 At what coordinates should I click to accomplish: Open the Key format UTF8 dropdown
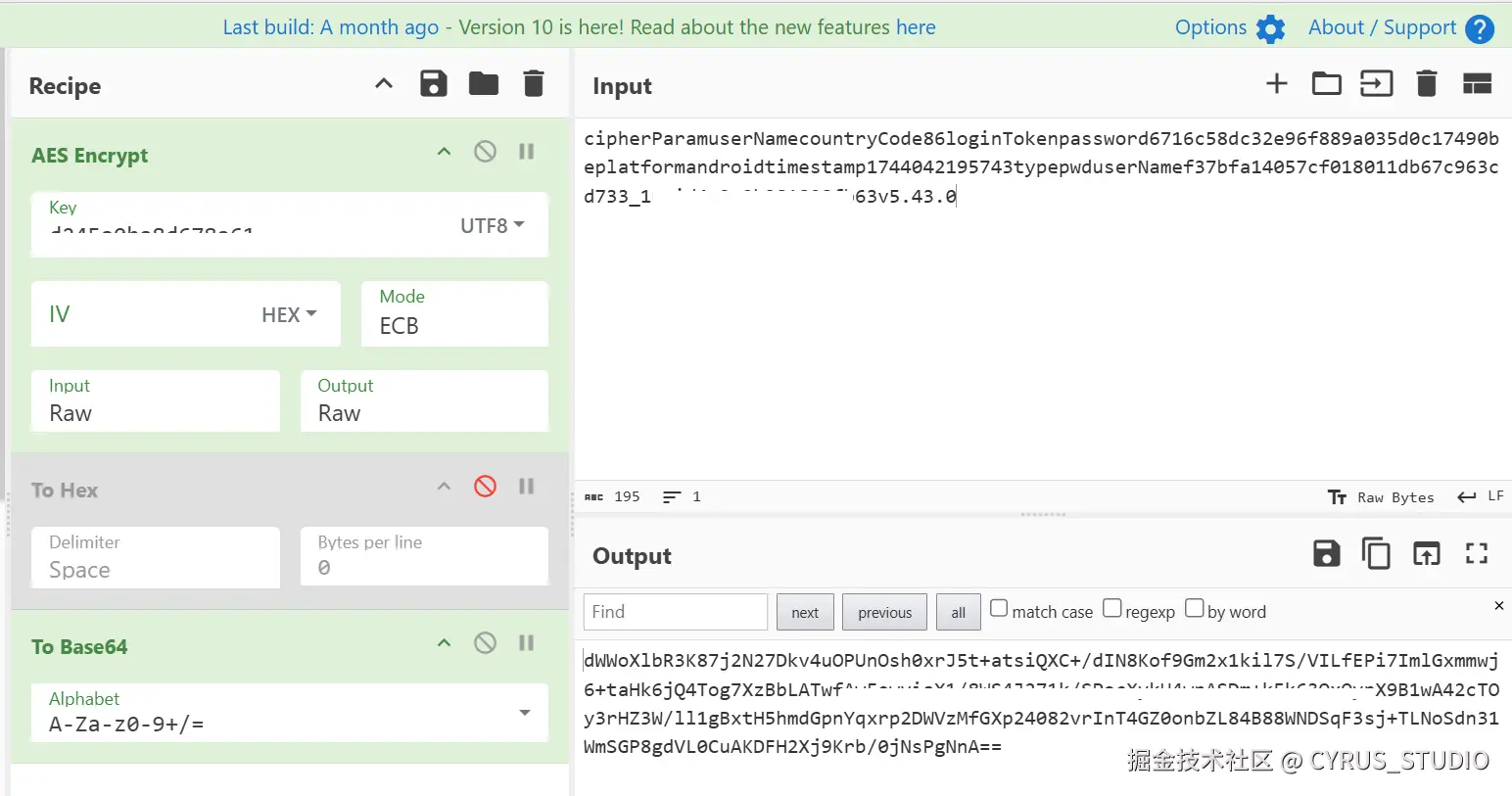[493, 226]
